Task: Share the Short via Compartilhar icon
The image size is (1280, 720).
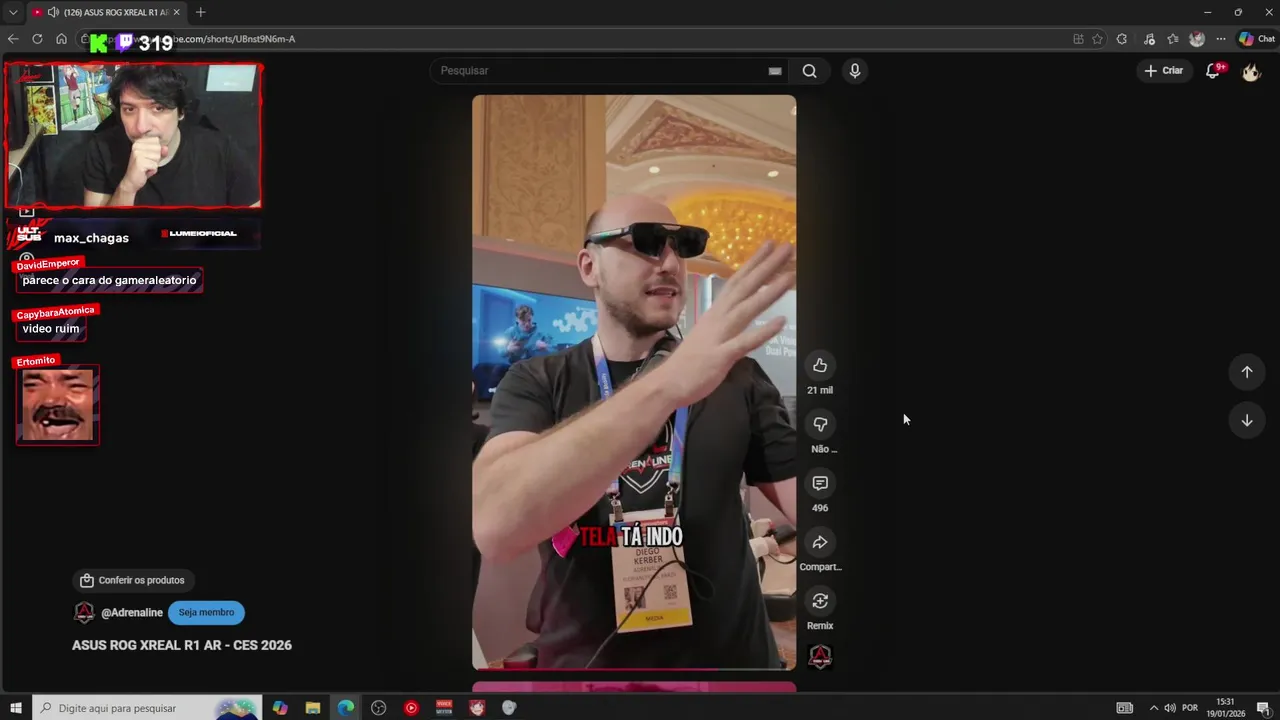Action: 820,542
